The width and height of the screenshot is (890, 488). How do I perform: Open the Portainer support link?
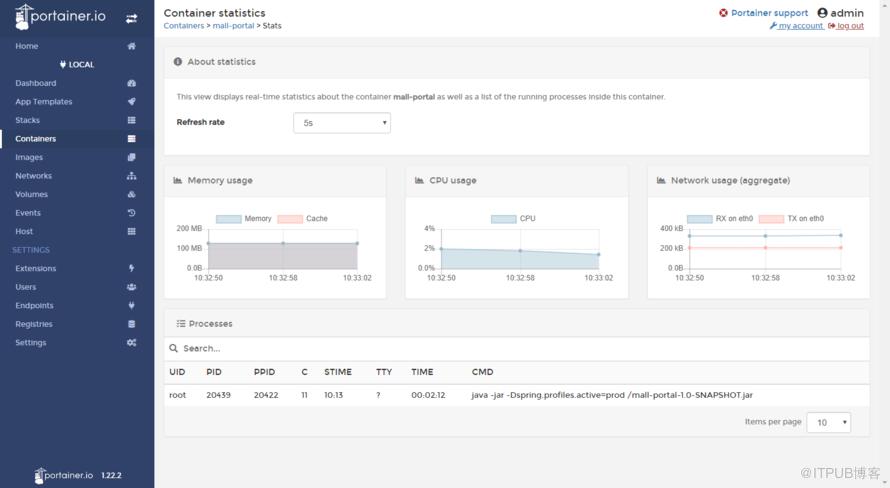[769, 13]
